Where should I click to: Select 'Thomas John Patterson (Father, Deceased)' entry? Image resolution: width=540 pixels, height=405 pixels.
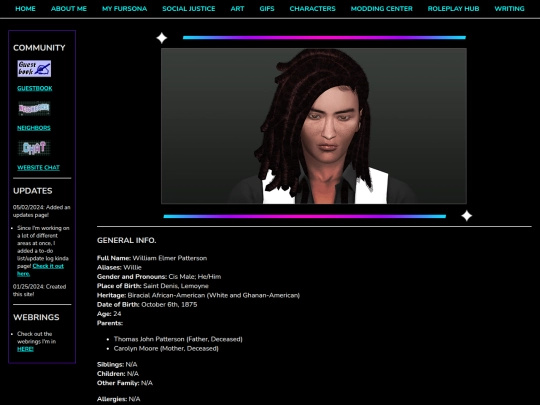[178, 339]
